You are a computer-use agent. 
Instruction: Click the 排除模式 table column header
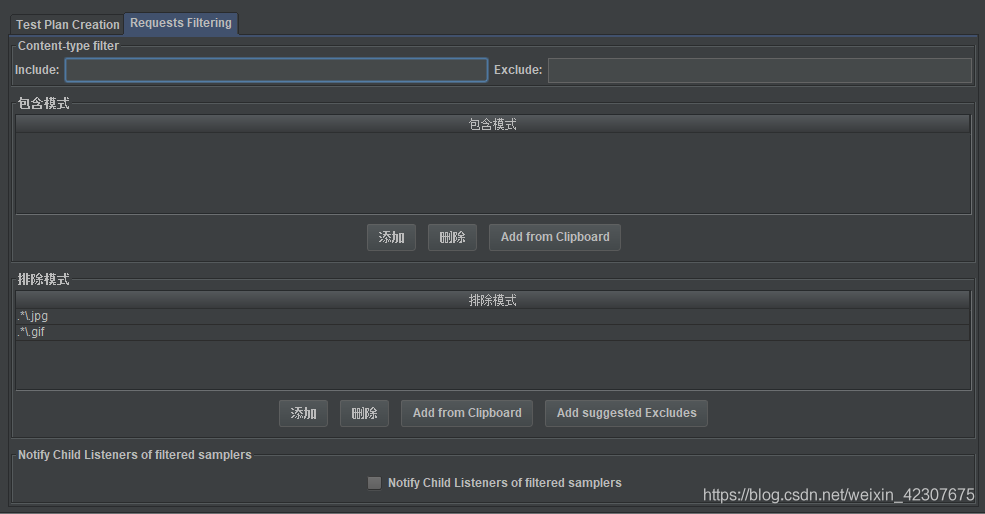pyautogui.click(x=492, y=301)
